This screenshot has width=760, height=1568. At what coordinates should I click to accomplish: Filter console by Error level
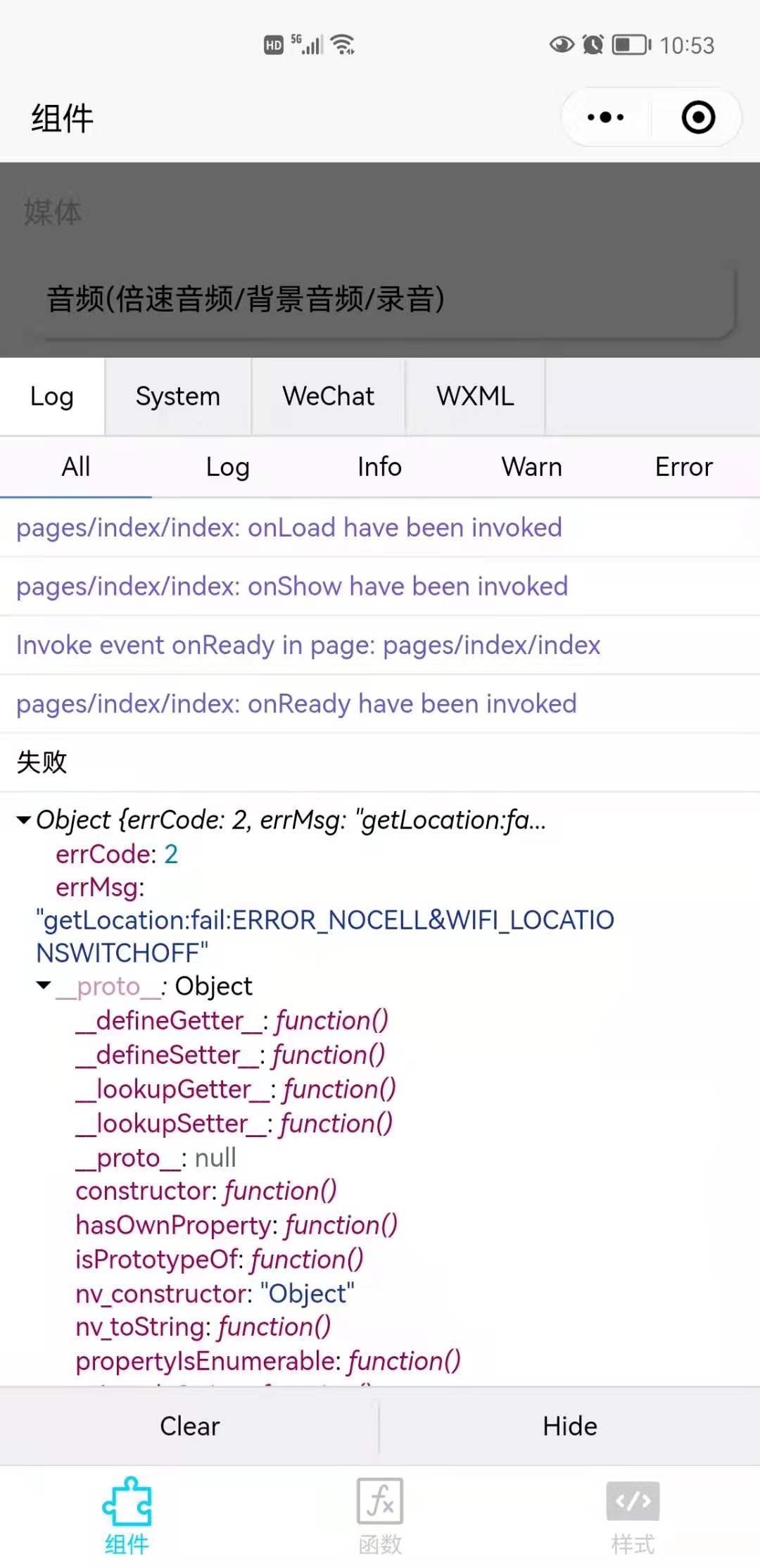point(684,467)
